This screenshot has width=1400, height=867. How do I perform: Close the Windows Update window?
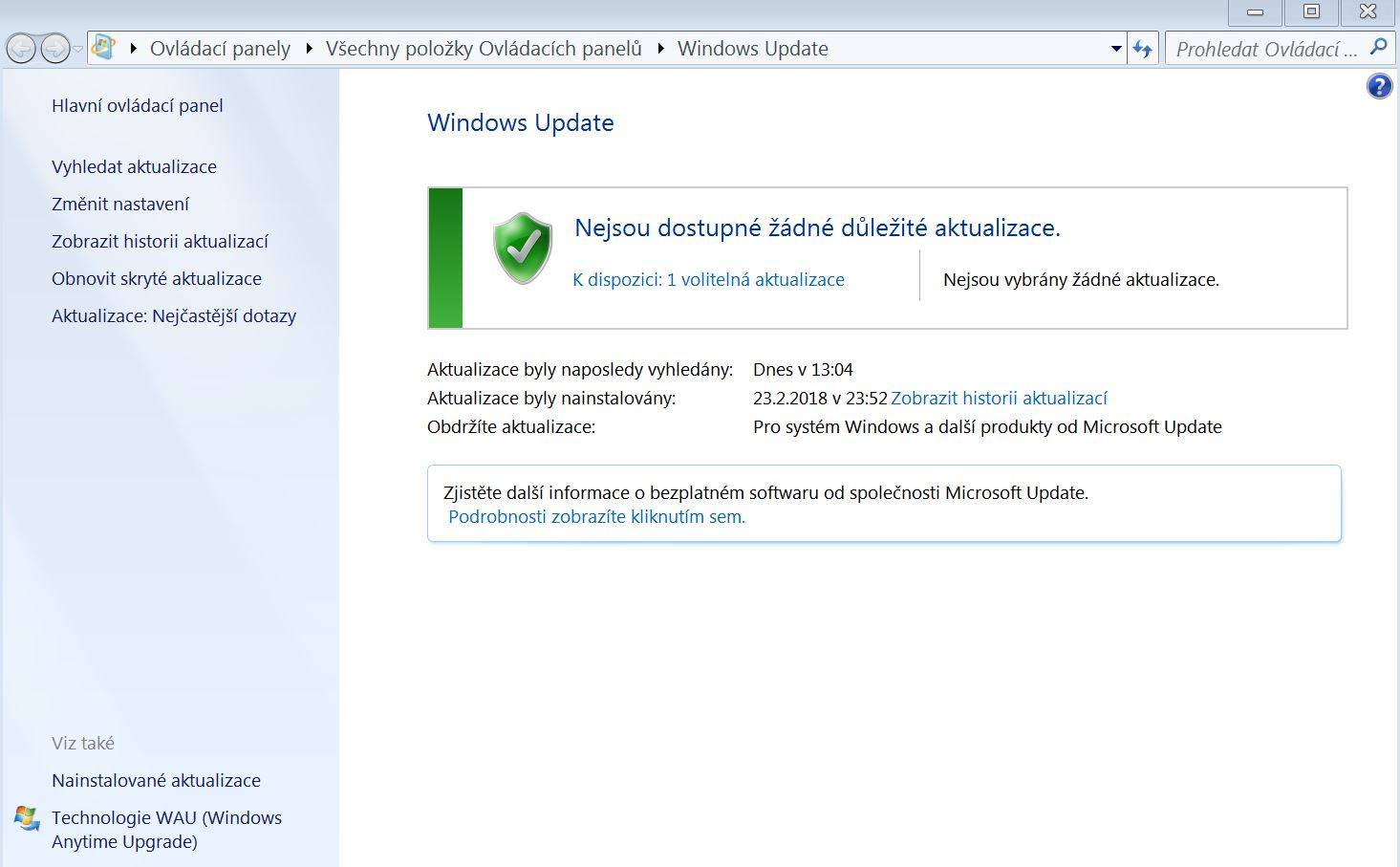point(1368,12)
